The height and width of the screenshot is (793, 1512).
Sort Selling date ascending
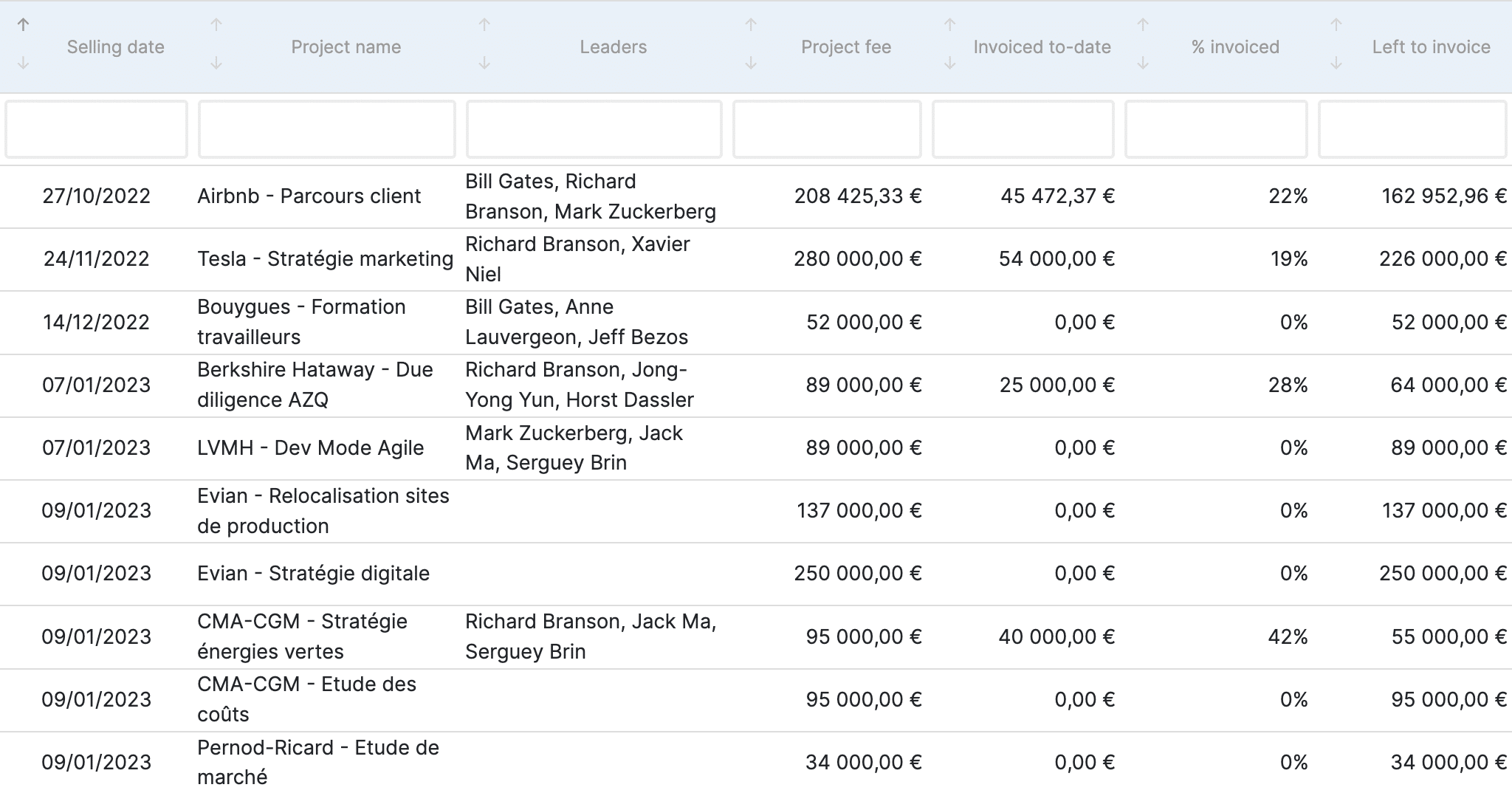click(24, 24)
